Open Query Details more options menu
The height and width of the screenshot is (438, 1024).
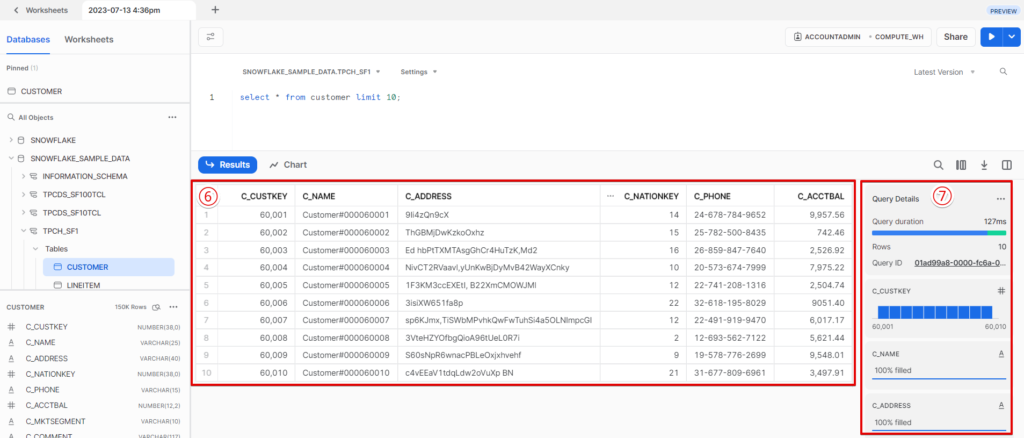pos(1000,199)
